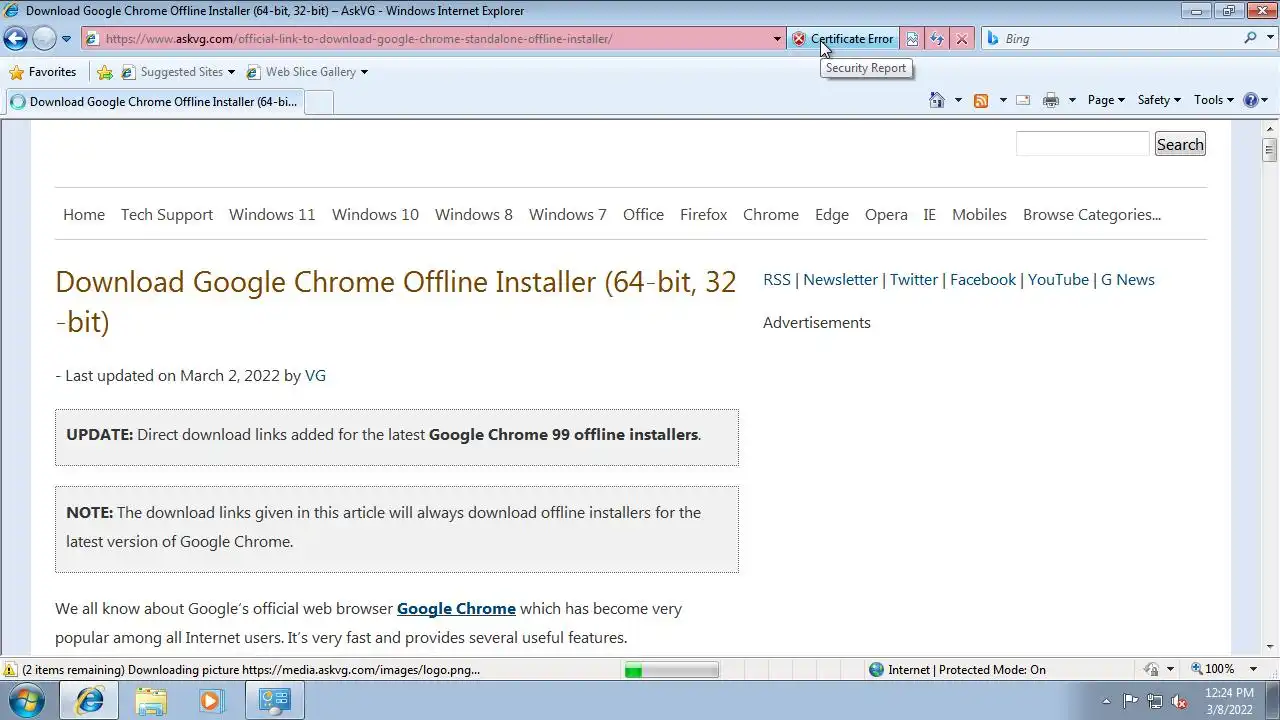Select the Download Google Chrome tab
This screenshot has width=1280, height=720.
[153, 102]
